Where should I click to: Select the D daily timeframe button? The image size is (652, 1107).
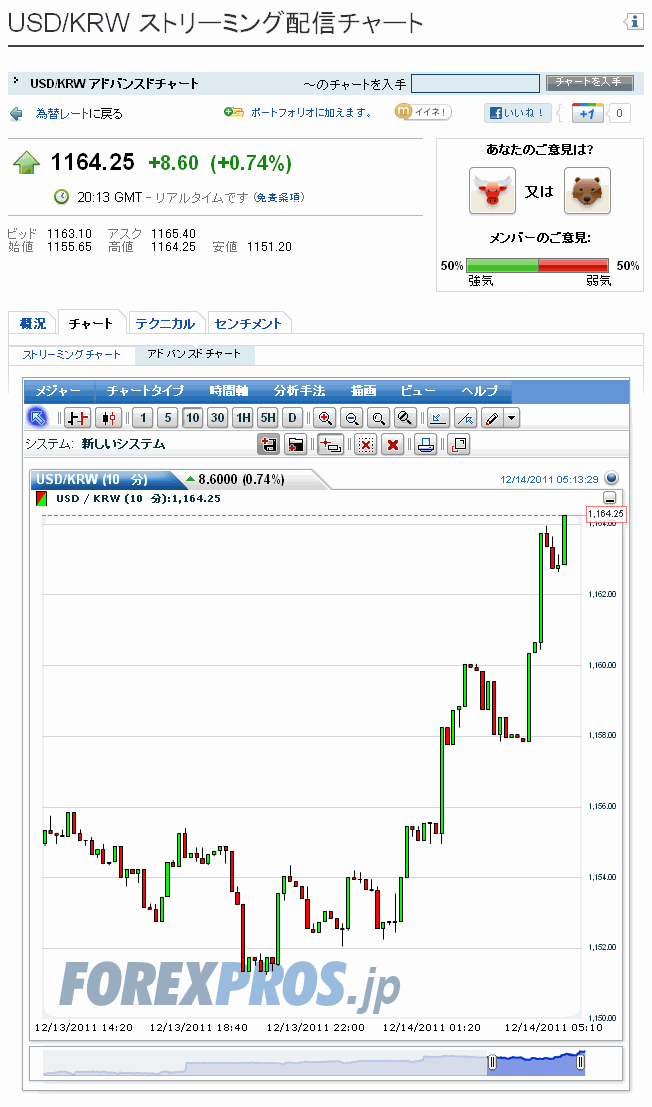(x=292, y=418)
